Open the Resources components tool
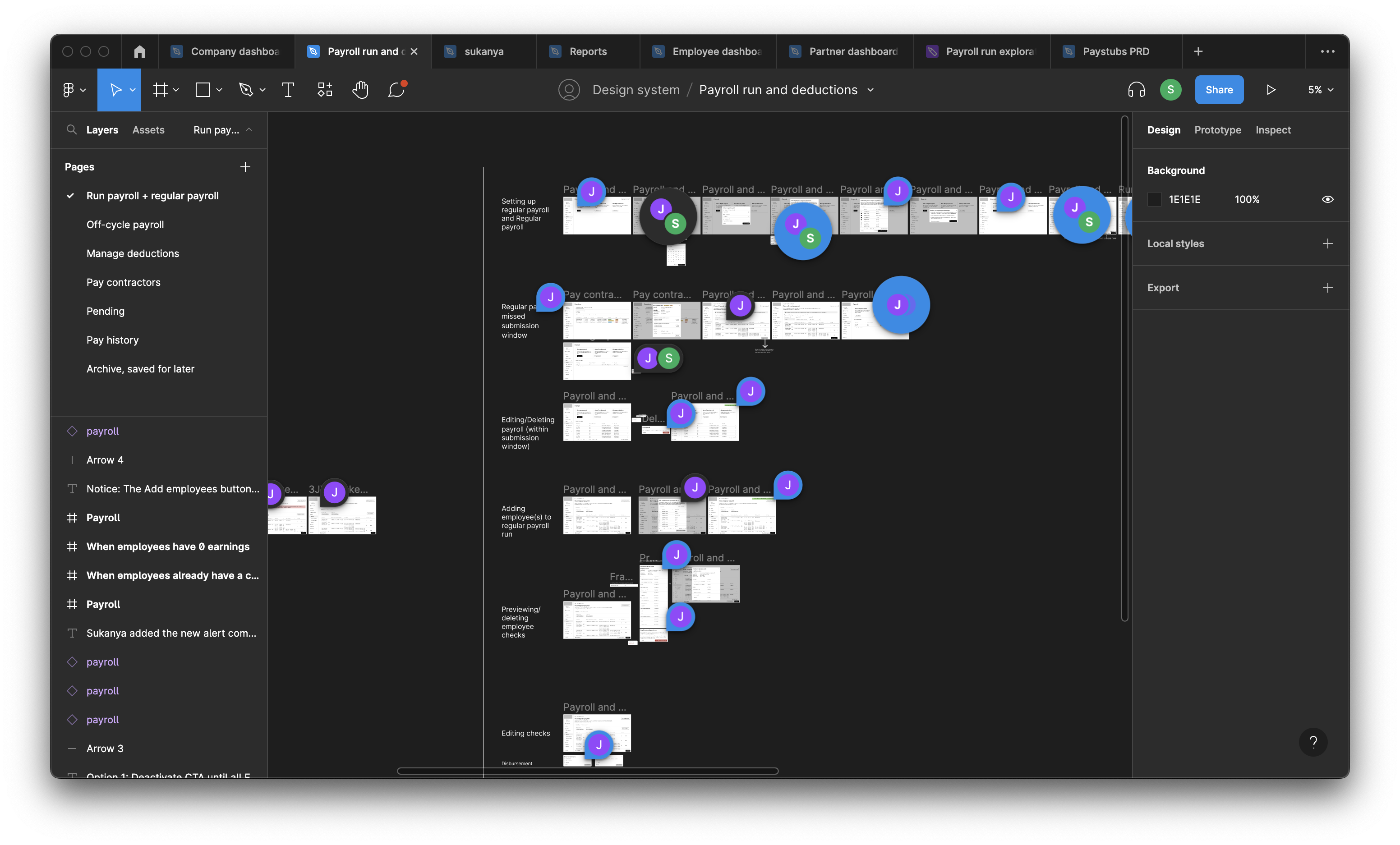The height and width of the screenshot is (845, 1400). coord(324,90)
